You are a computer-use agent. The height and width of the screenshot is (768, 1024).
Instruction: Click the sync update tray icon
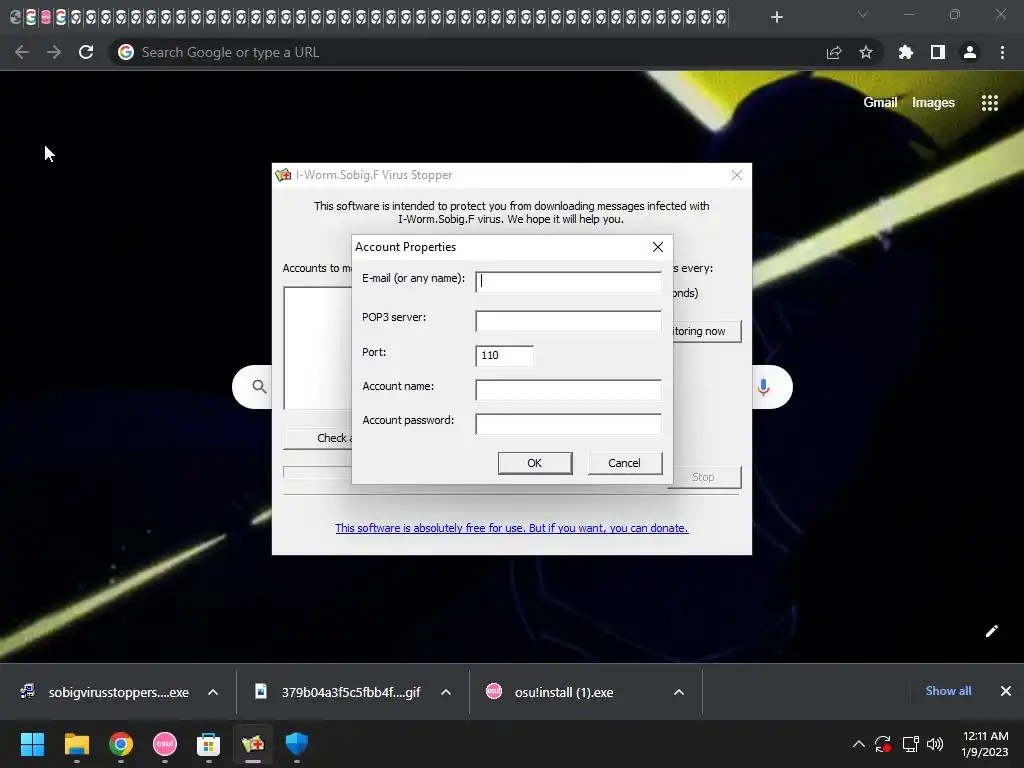tap(883, 744)
